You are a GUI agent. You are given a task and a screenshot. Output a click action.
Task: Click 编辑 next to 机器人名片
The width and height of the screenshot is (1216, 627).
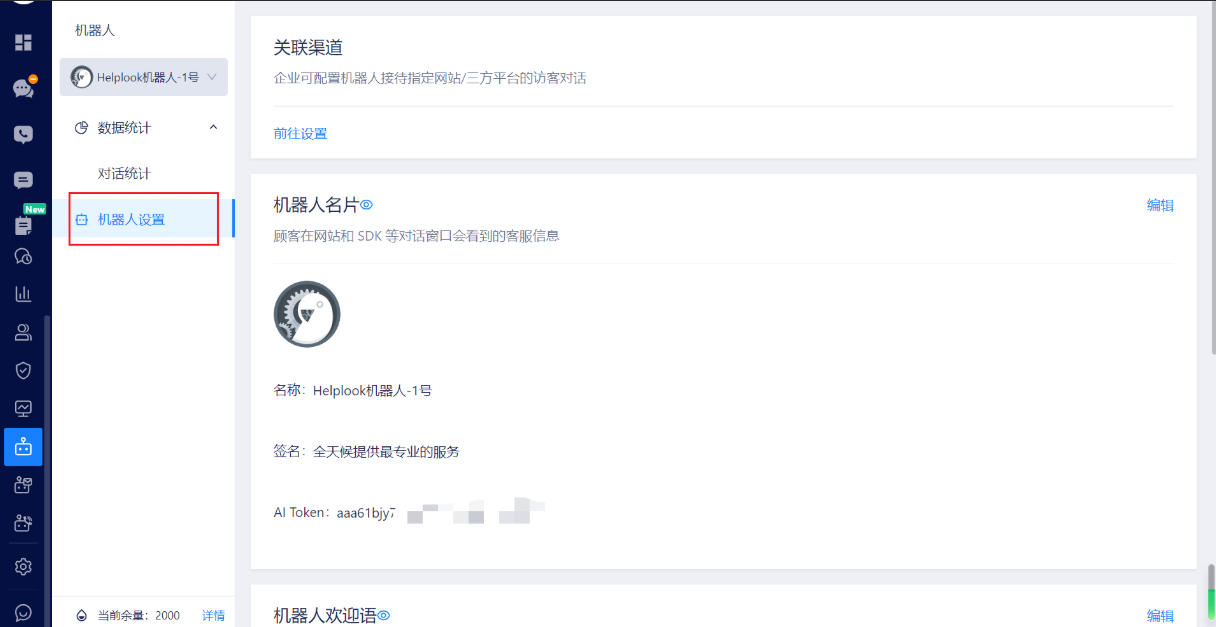1160,204
